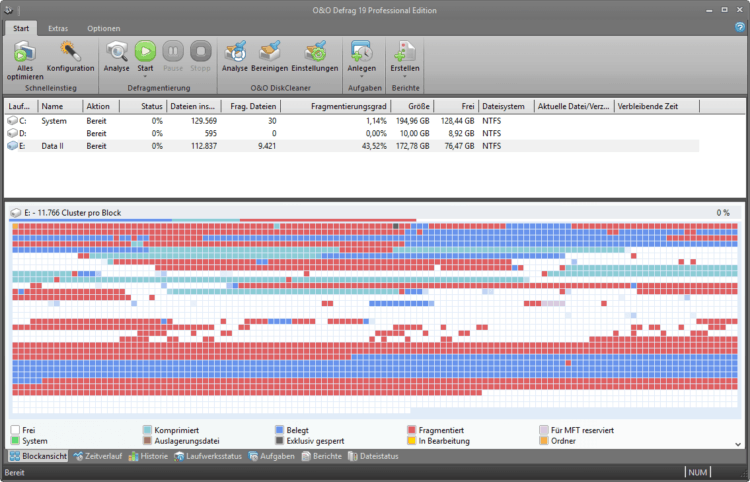The width and height of the screenshot is (750, 482).
Task: Open the Konfiguration wizard icon
Action: point(70,52)
